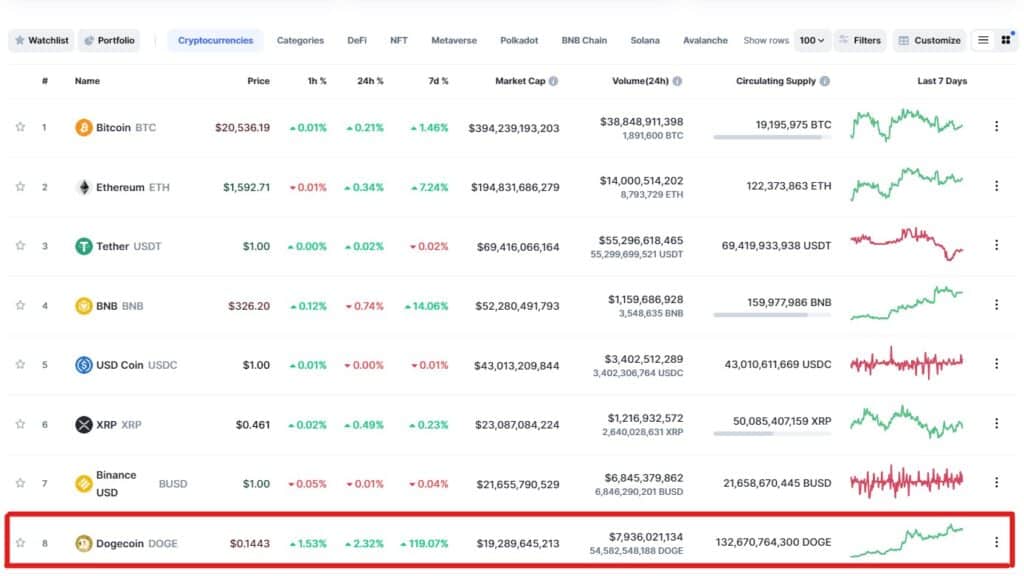Viewport: 1024px width, 576px height.
Task: Open the Filters panel
Action: click(860, 40)
